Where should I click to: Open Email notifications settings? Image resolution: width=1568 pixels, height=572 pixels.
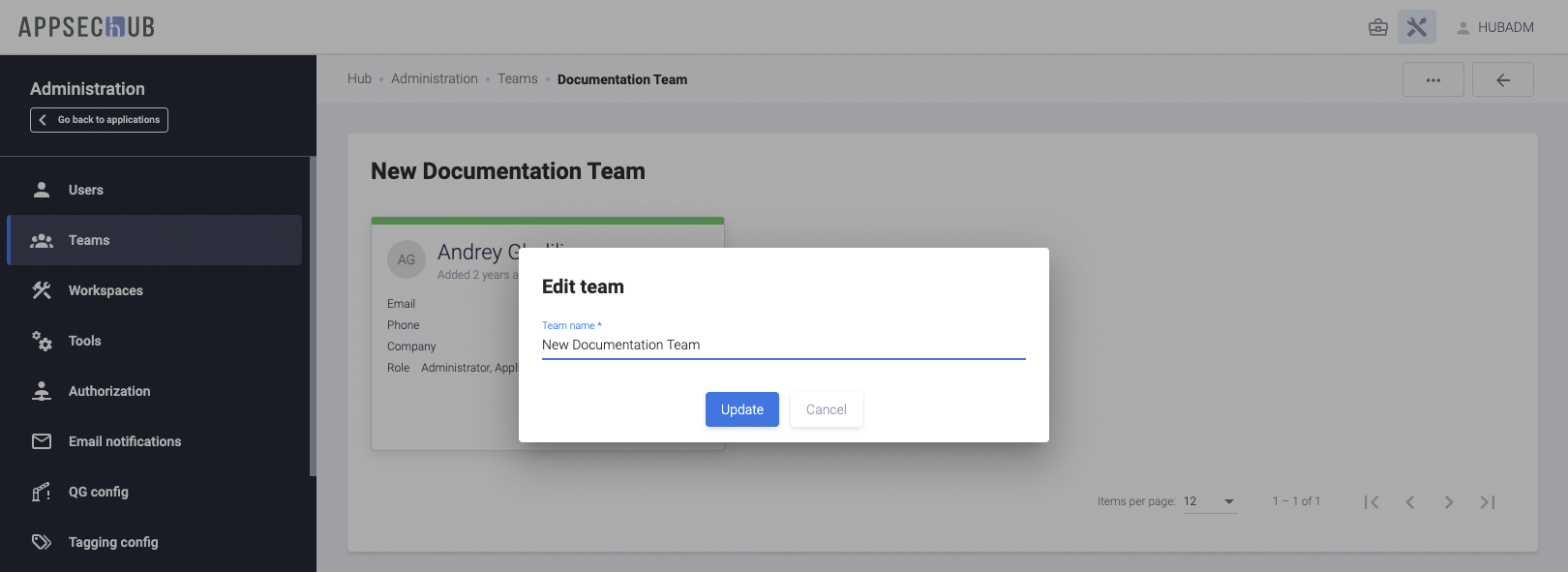(124, 441)
